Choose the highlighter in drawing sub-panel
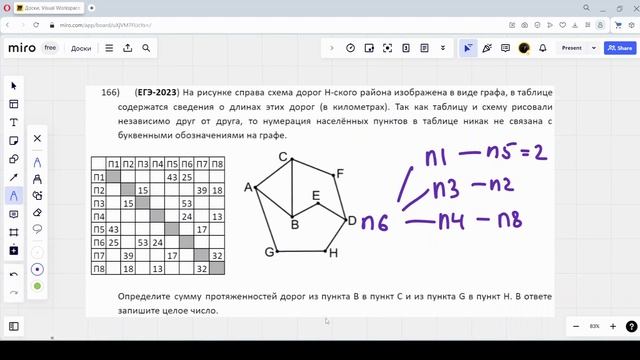The width and height of the screenshot is (640, 360). [37, 179]
